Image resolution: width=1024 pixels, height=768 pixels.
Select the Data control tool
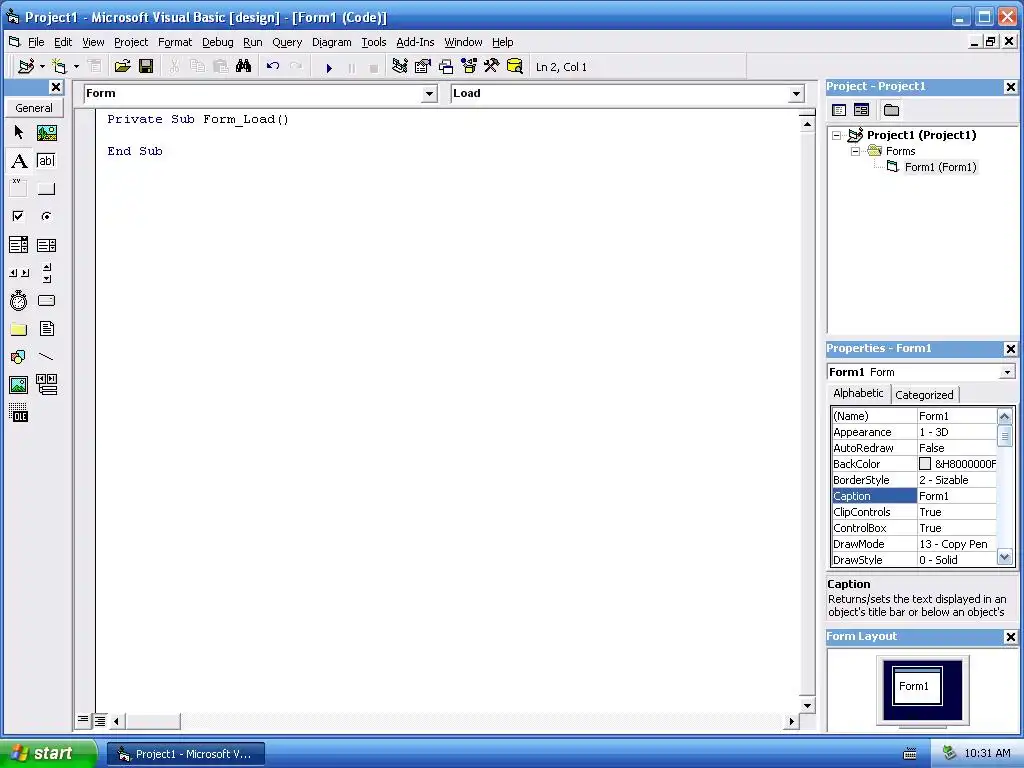pyautogui.click(x=46, y=385)
